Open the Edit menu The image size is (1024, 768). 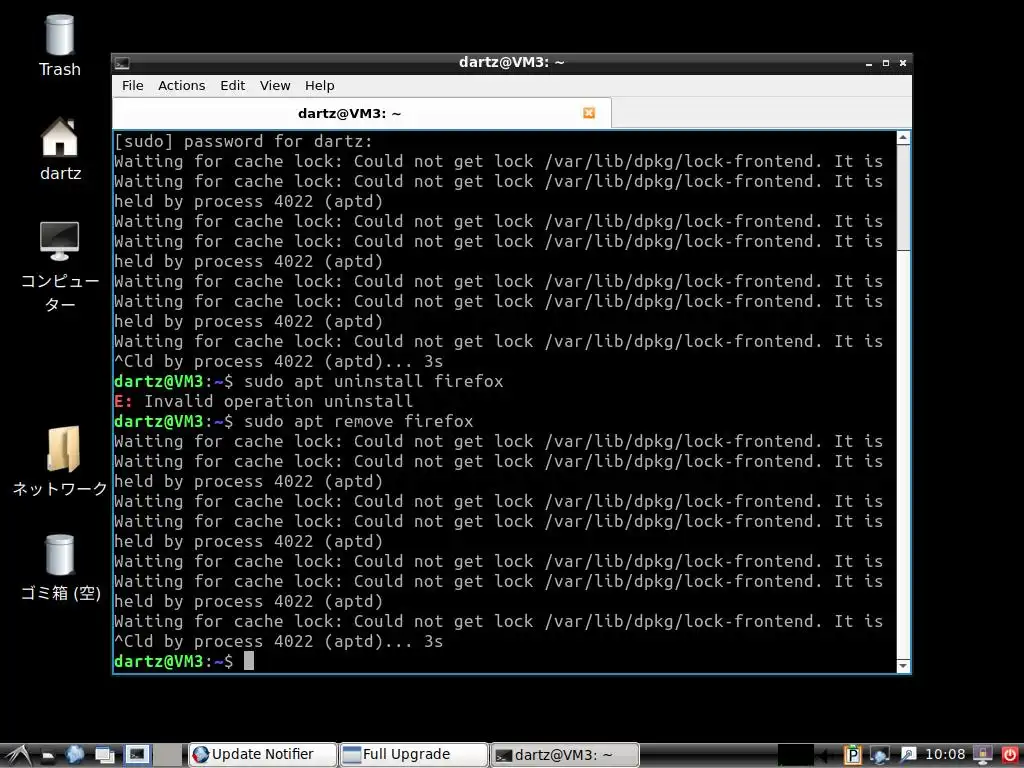pos(232,86)
